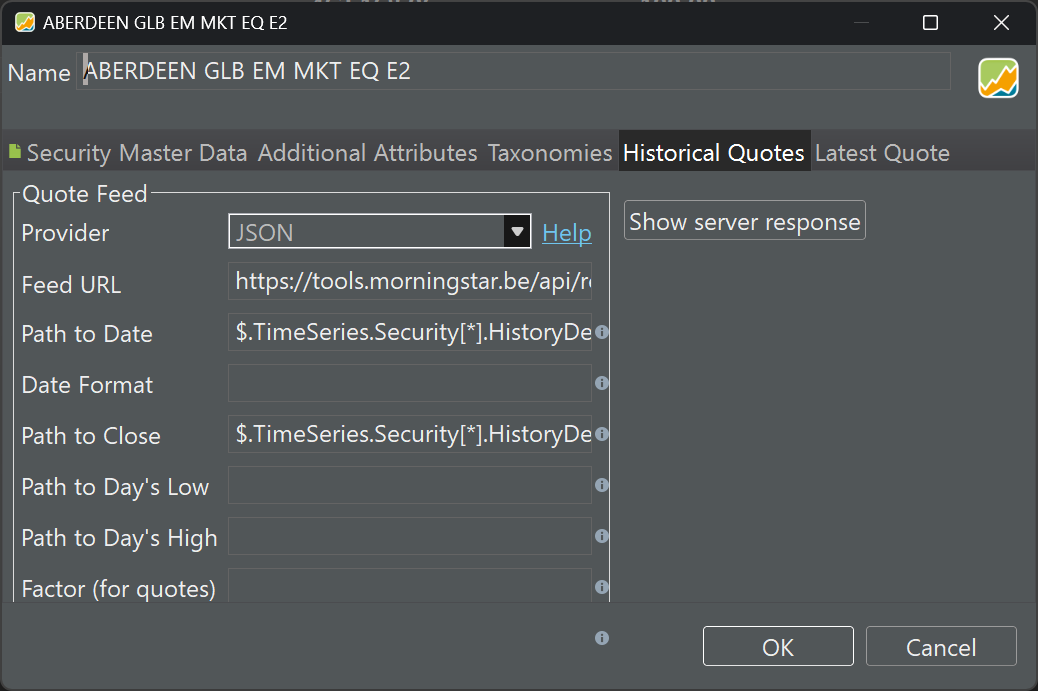This screenshot has height=691, width=1038.
Task: Click the info icon left of the OK button
Action: click(602, 638)
